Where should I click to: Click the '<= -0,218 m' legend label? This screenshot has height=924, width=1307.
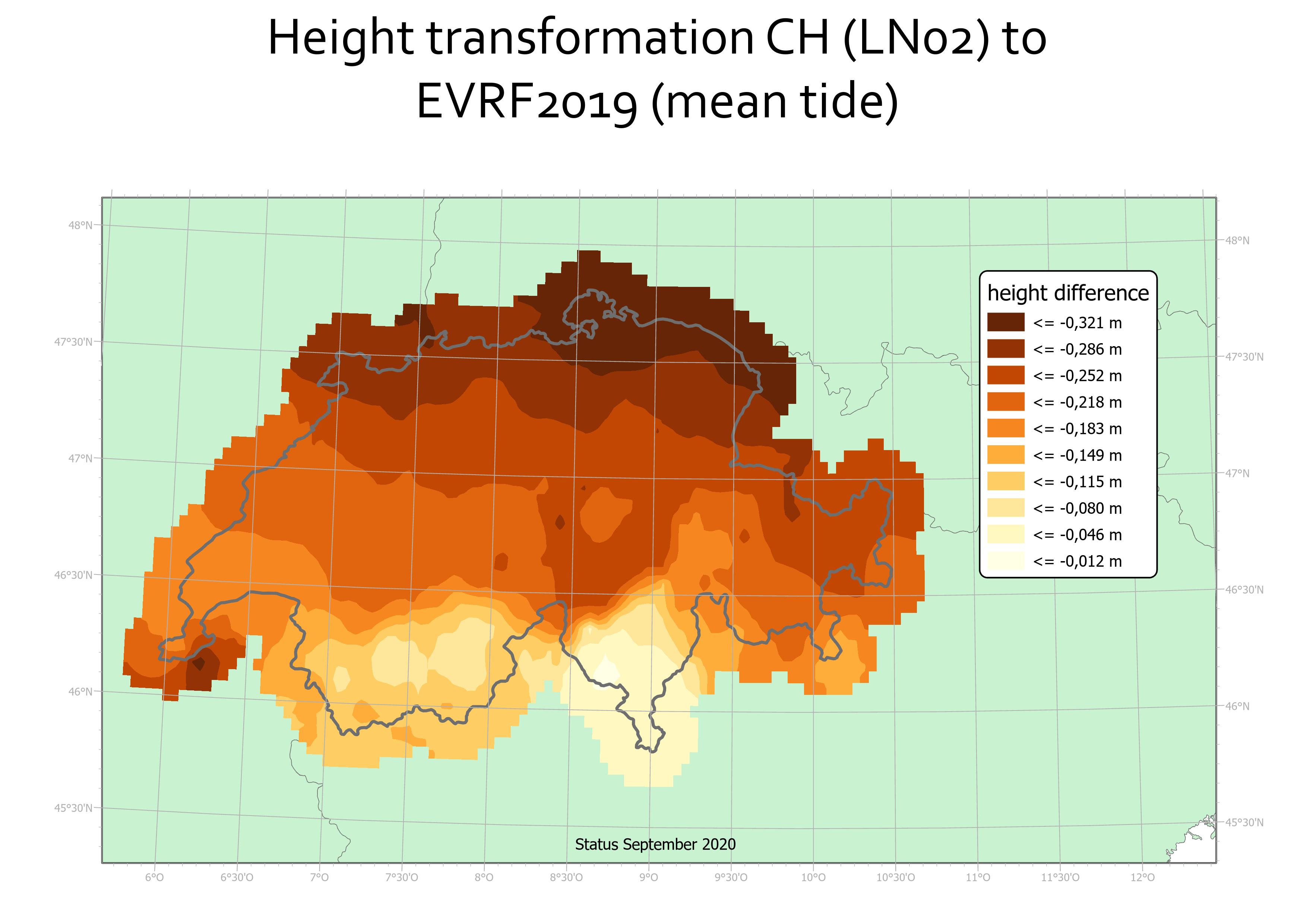tap(1077, 402)
